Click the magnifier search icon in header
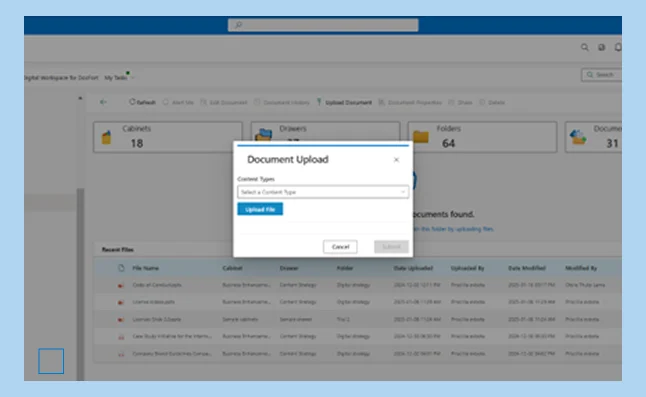This screenshot has width=646, height=397. tap(585, 47)
